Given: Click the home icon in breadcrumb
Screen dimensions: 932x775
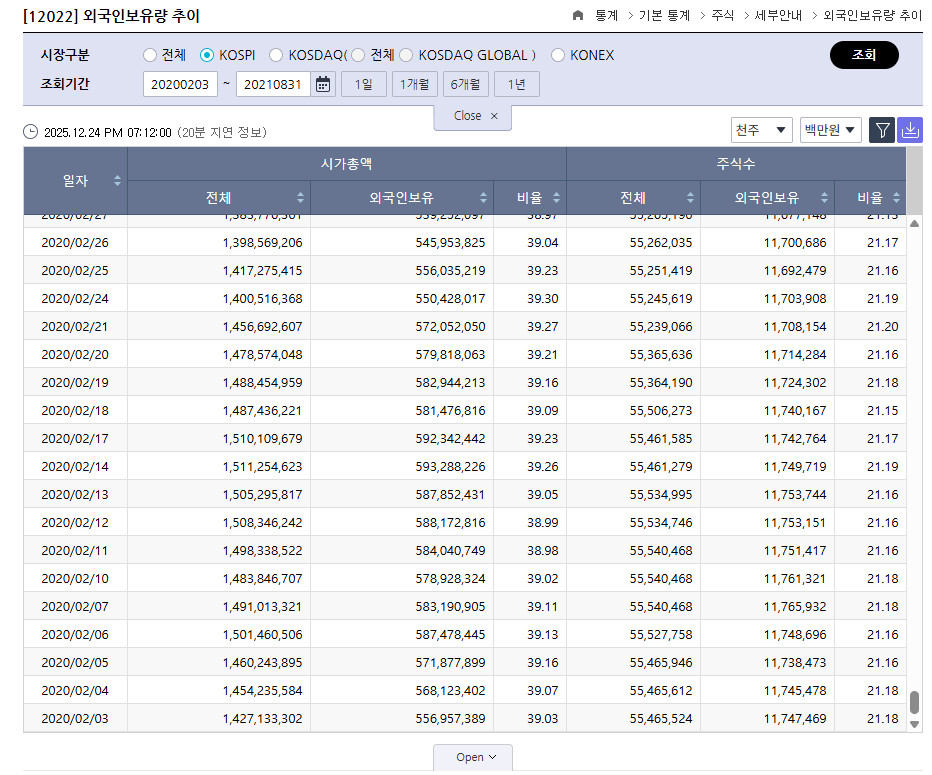Looking at the screenshot, I should tap(578, 16).
